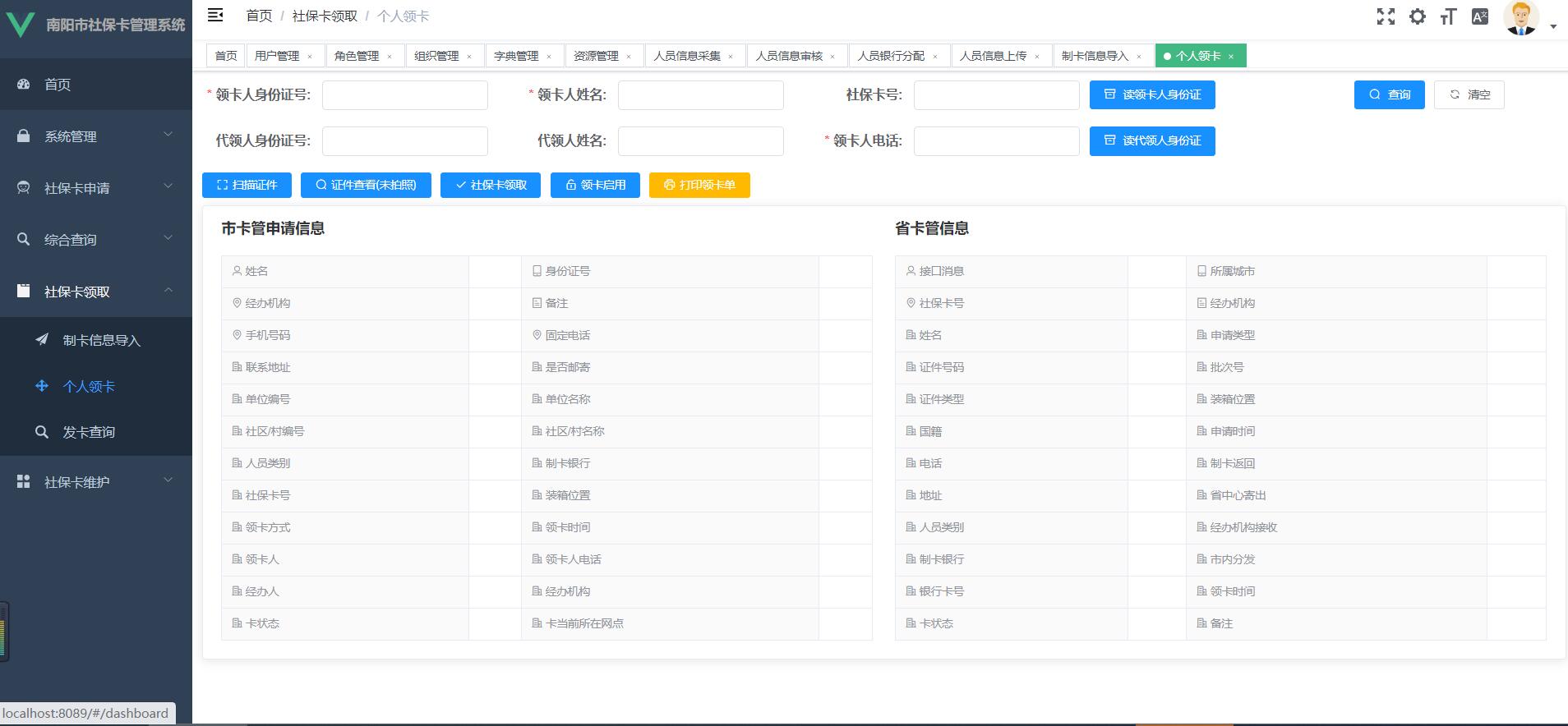Click the 社保卡申请 sidebar icon

(24, 187)
